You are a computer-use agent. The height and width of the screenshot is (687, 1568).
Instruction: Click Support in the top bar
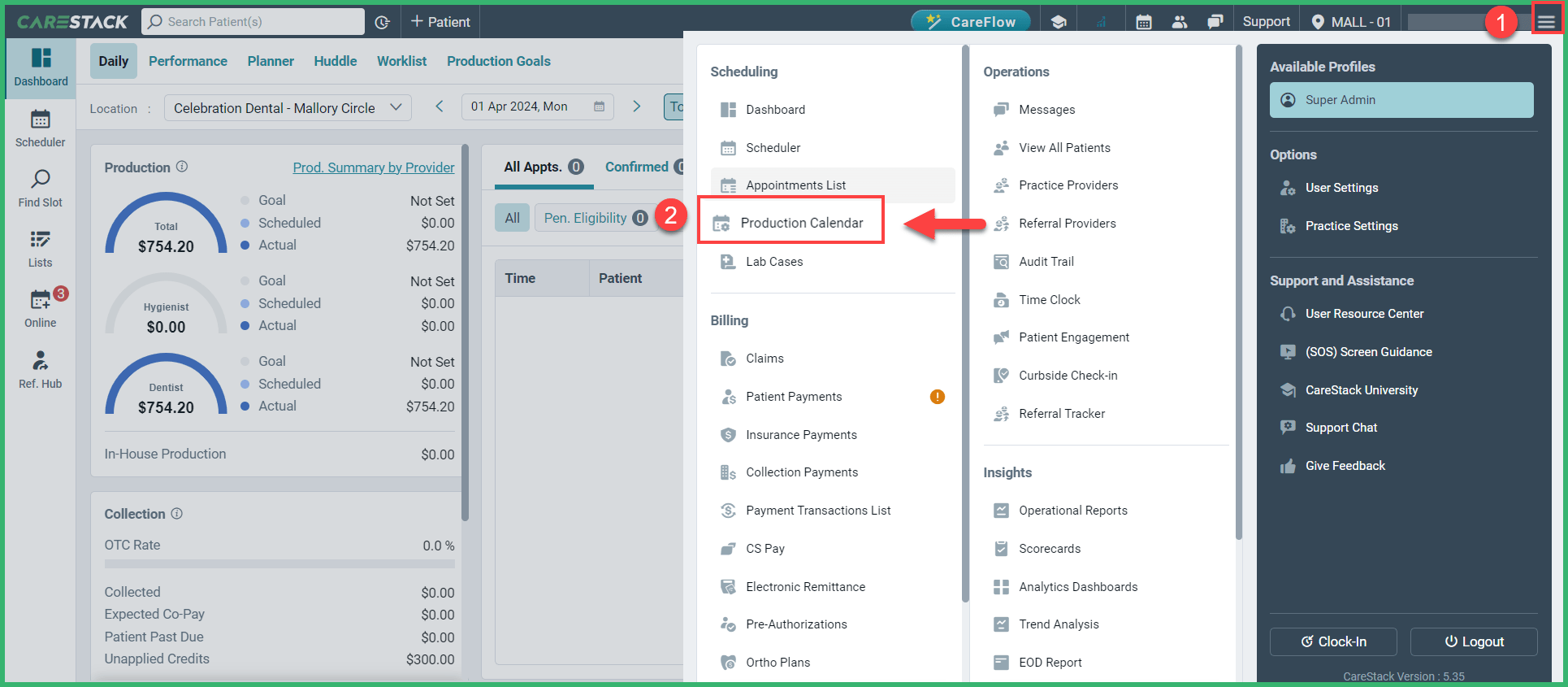(1267, 22)
